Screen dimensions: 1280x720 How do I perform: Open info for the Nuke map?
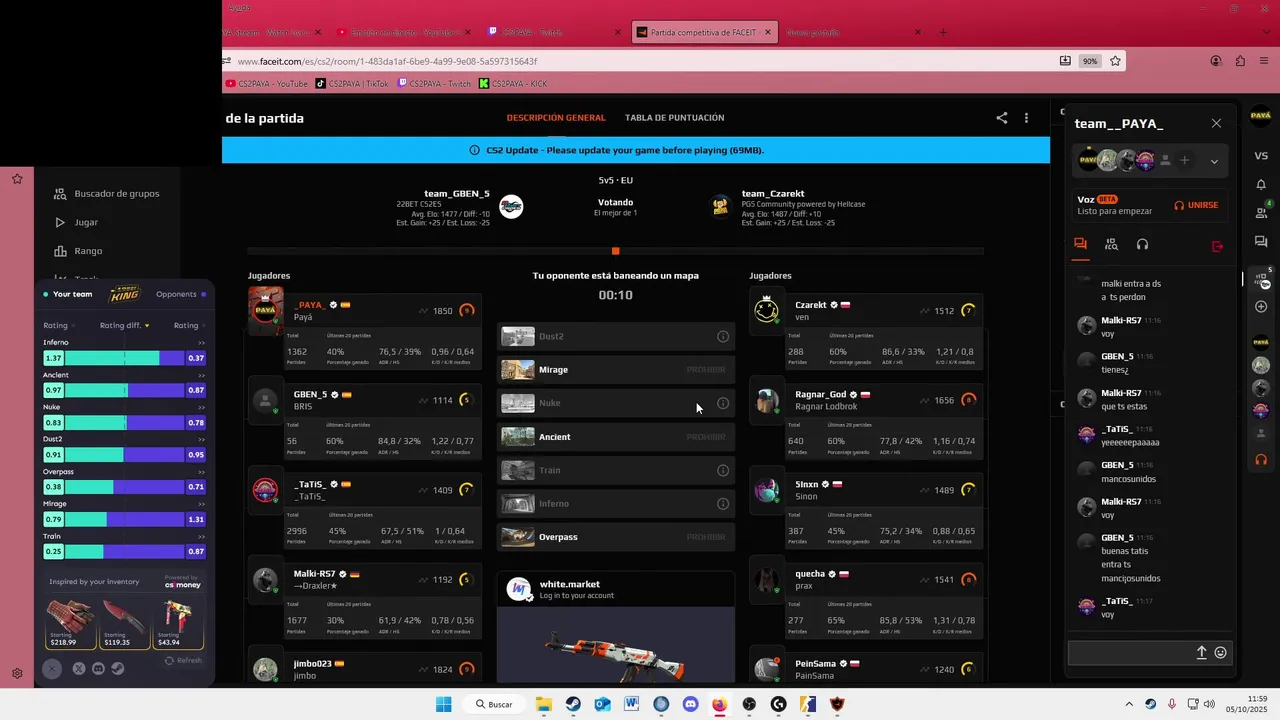(723, 403)
